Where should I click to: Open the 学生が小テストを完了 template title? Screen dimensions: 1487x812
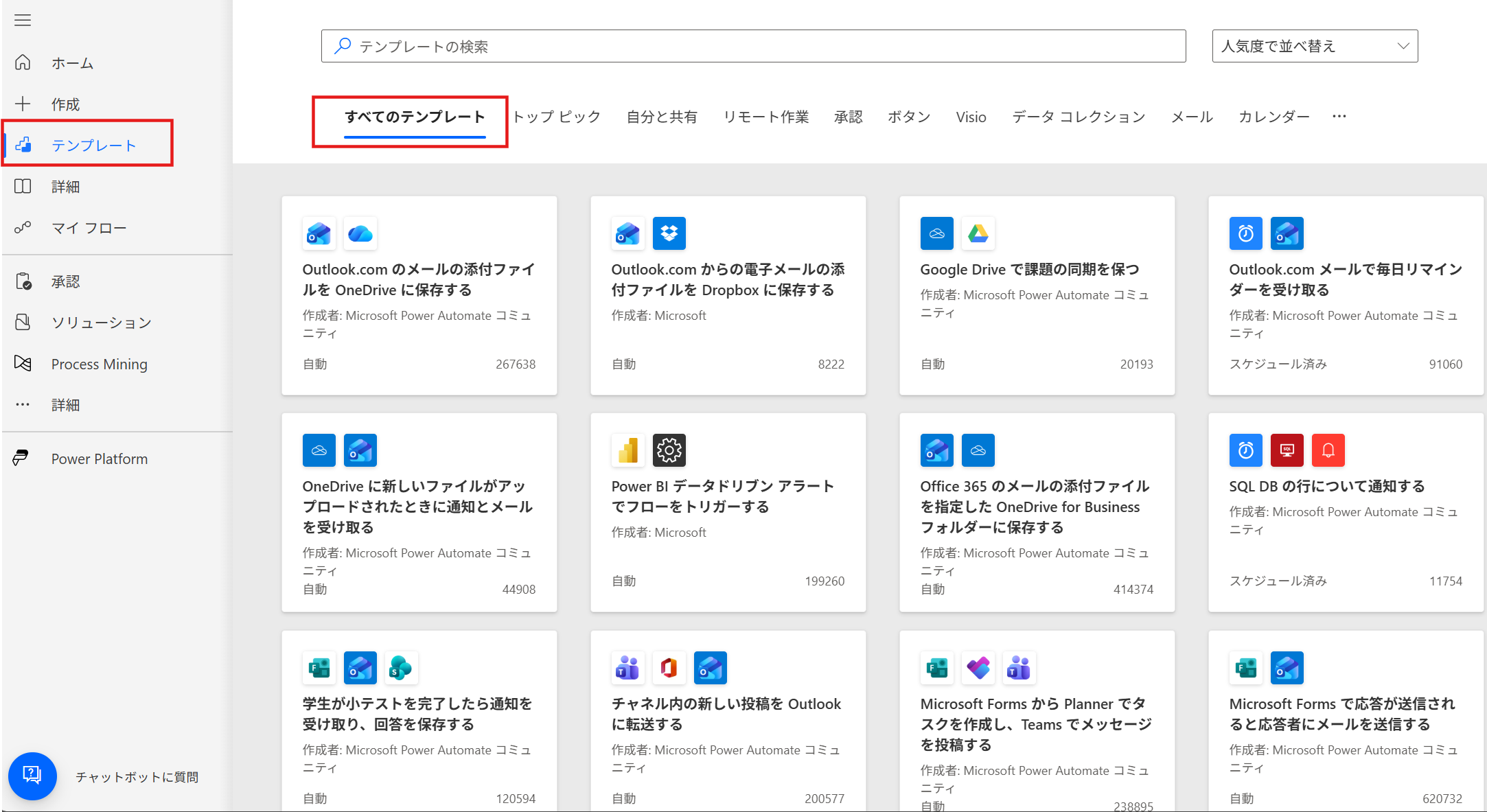(417, 714)
